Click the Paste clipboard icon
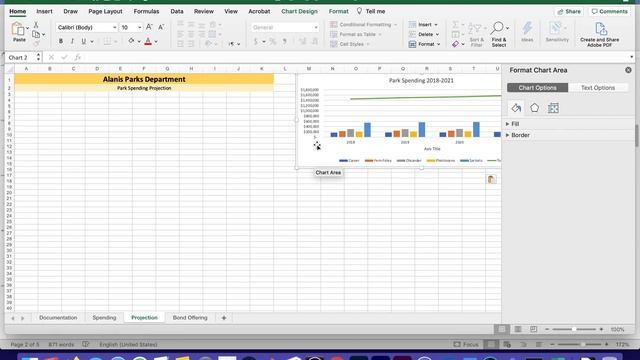Viewport: 640px width, 360px height. (18, 29)
